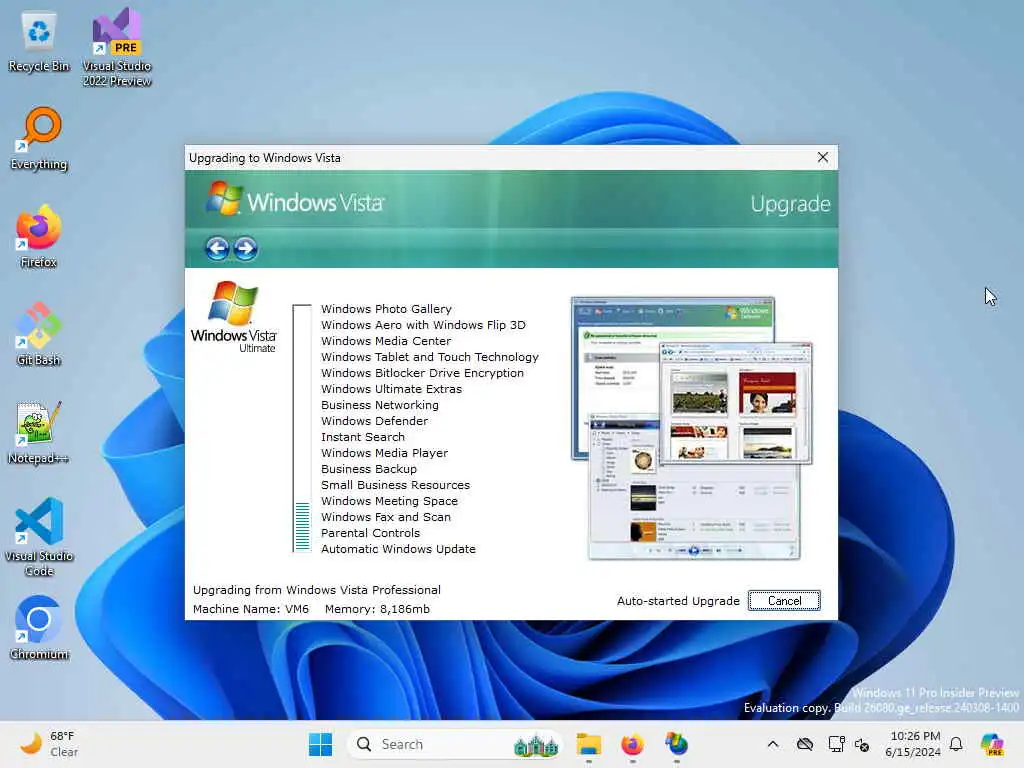
Task: Select 'Windows Media Center' entry
Action: pos(386,341)
